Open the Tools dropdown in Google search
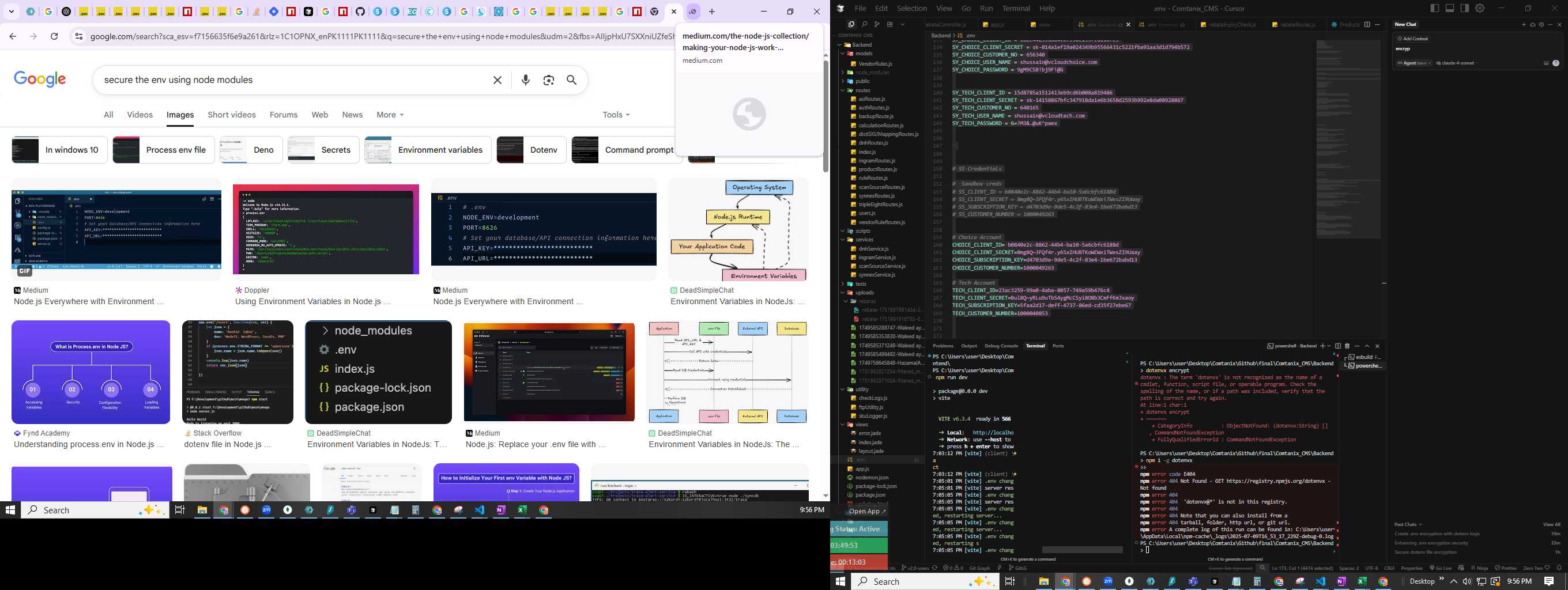Screen dimensions: 1568x590 click(x=616, y=114)
